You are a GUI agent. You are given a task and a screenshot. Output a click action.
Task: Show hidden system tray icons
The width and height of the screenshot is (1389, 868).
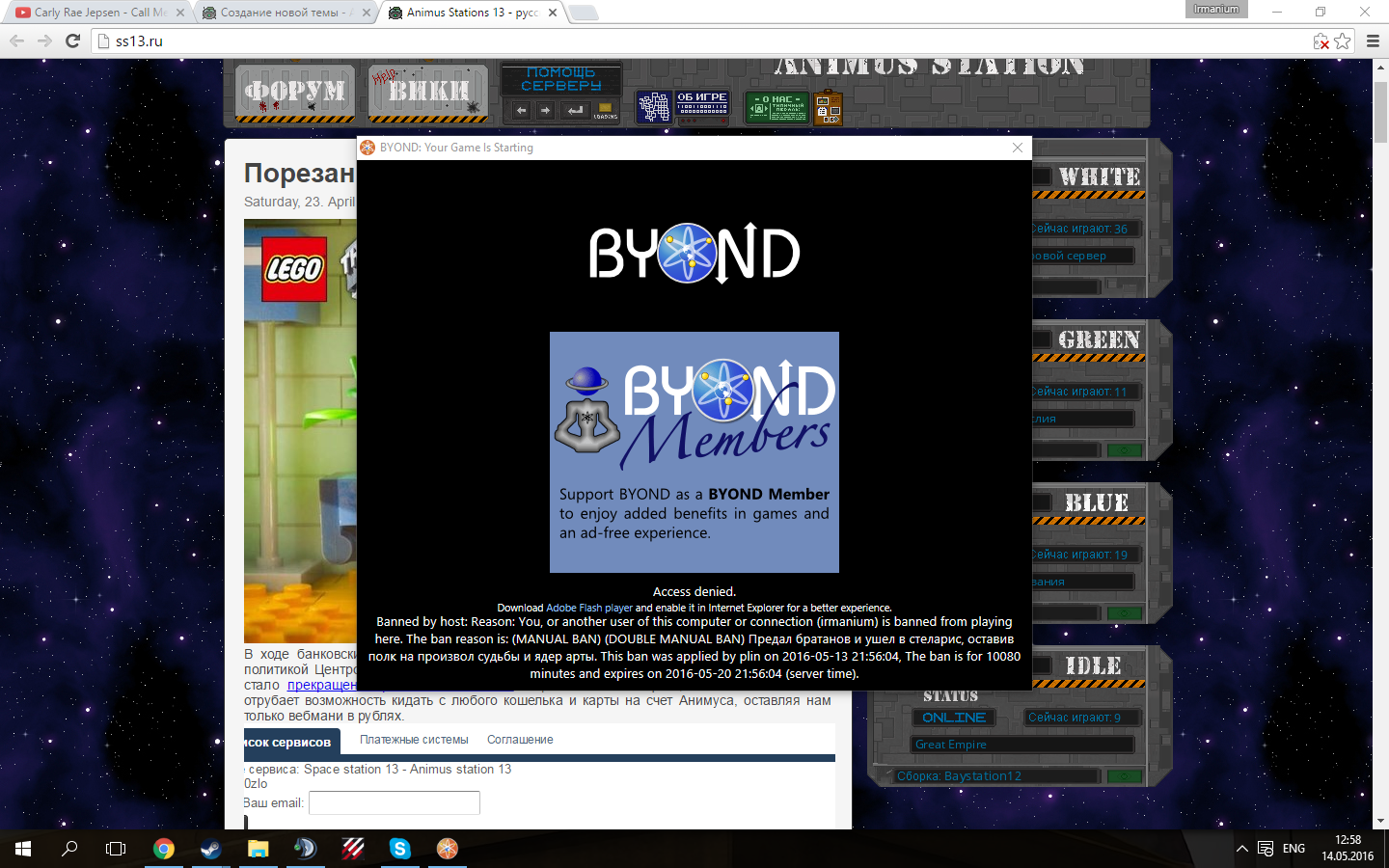coord(1242,849)
